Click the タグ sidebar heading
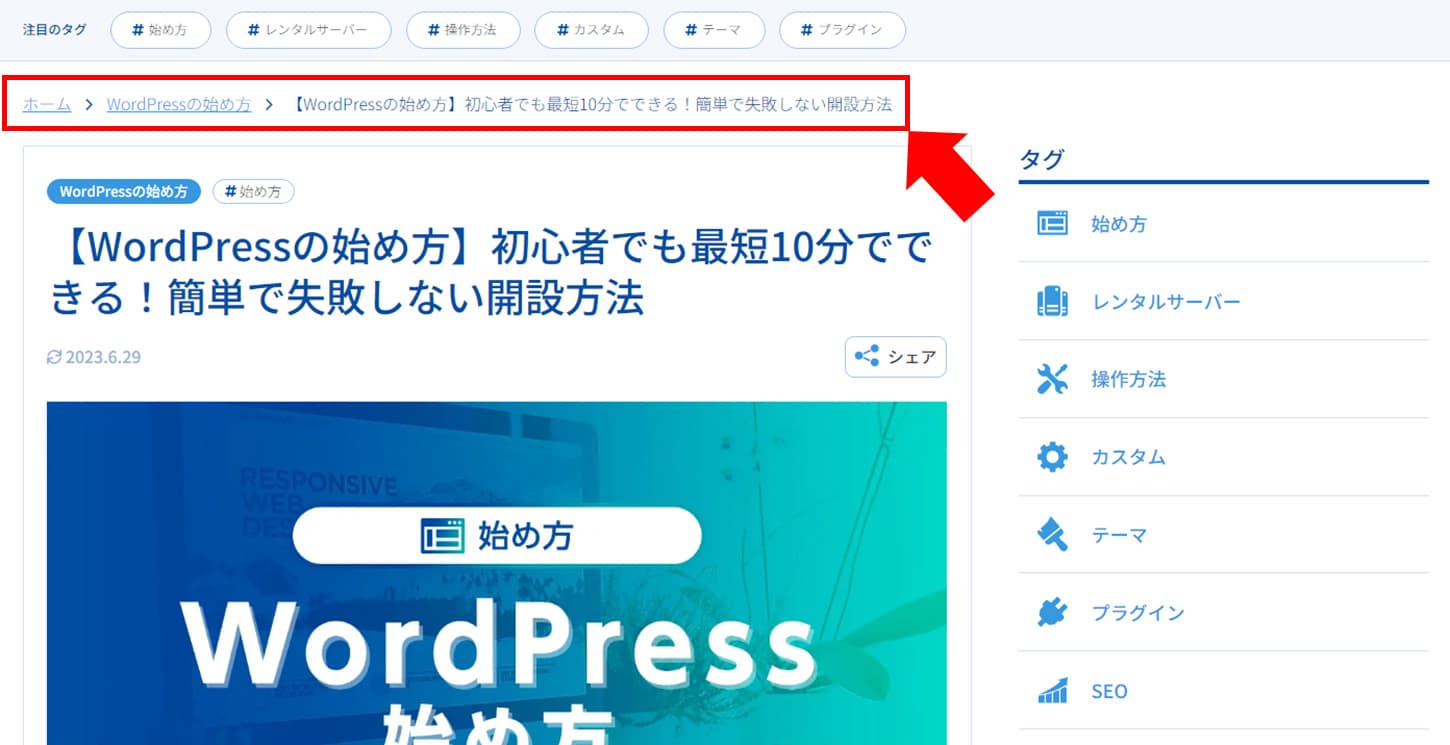Viewport: 1450px width, 745px height. click(1042, 158)
